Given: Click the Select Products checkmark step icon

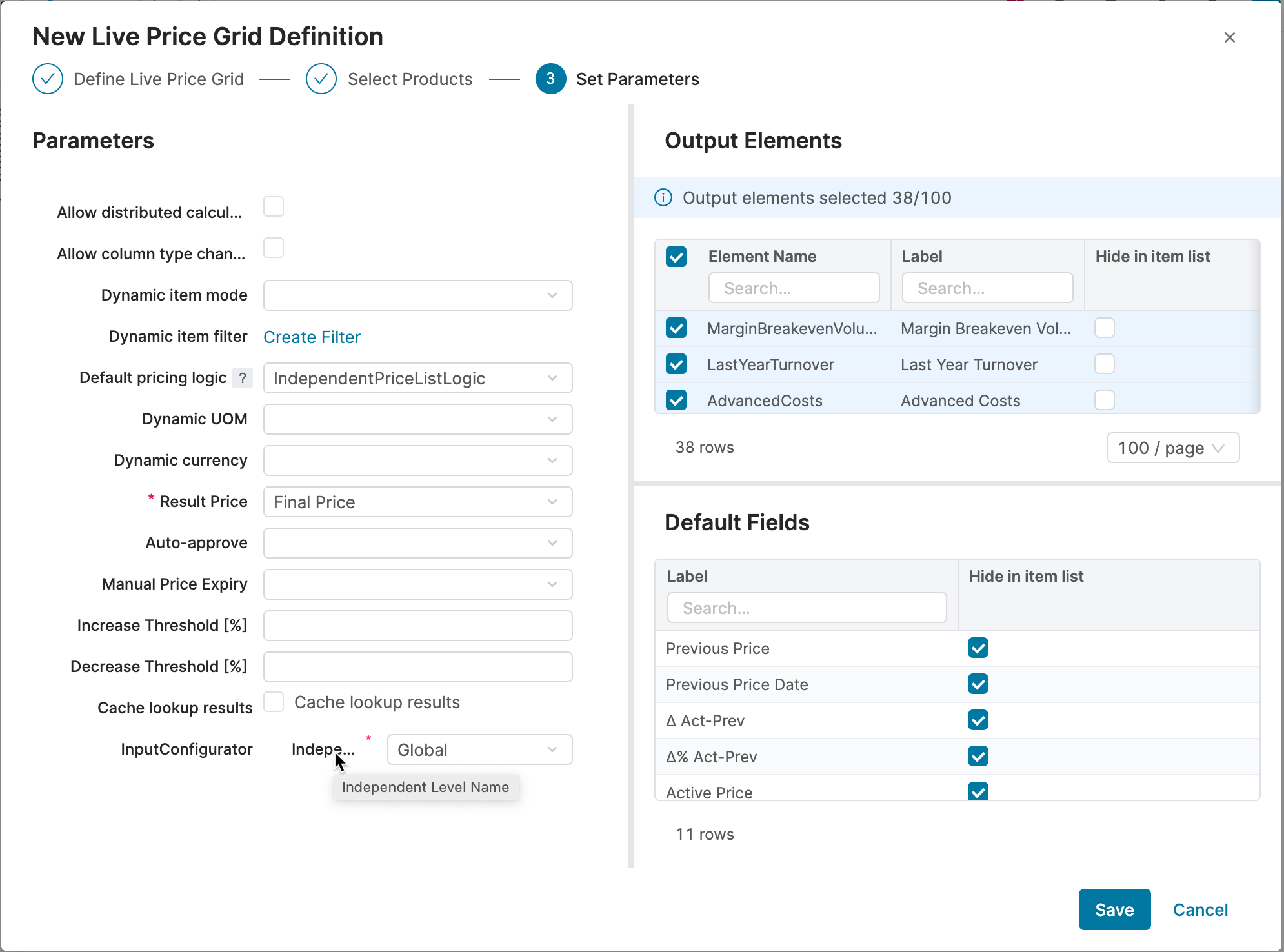Looking at the screenshot, I should 321,79.
